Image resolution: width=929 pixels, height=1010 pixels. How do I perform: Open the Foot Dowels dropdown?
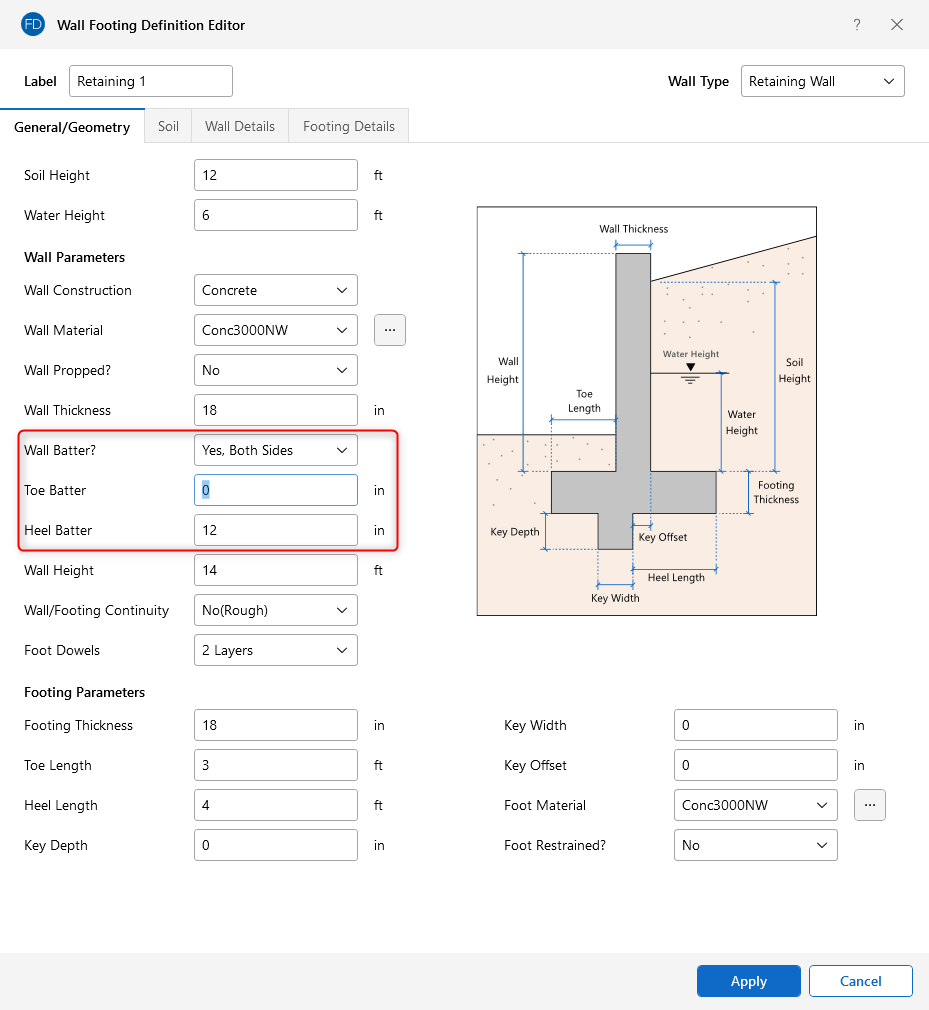point(275,650)
